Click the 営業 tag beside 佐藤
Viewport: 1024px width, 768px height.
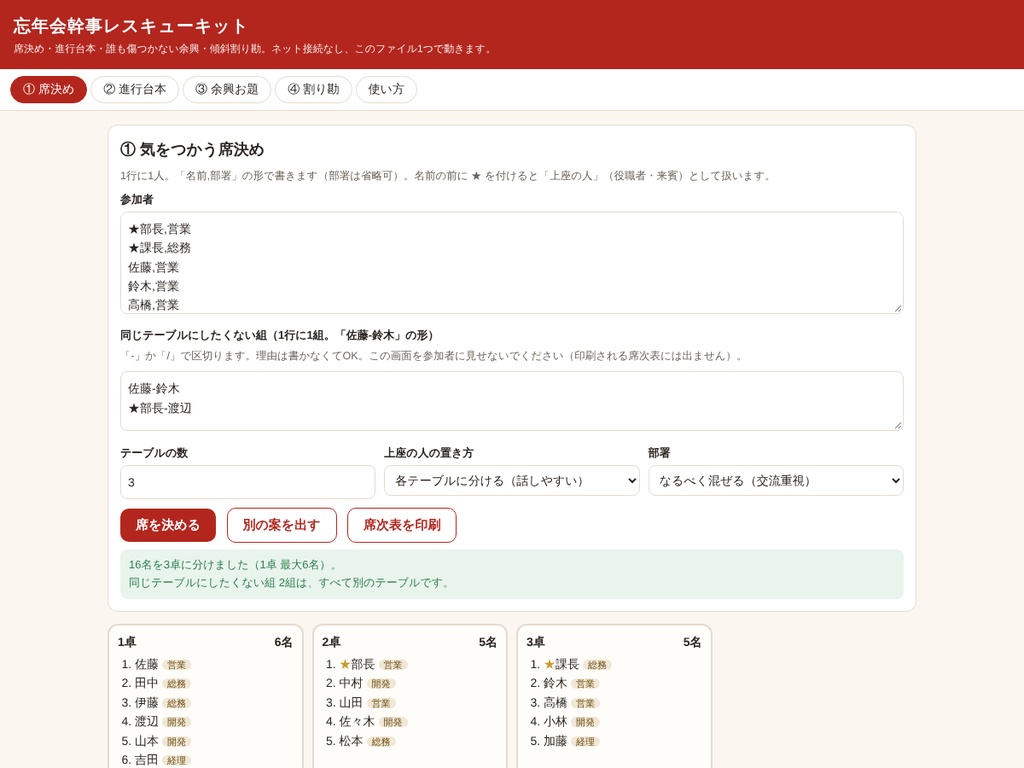pos(176,665)
